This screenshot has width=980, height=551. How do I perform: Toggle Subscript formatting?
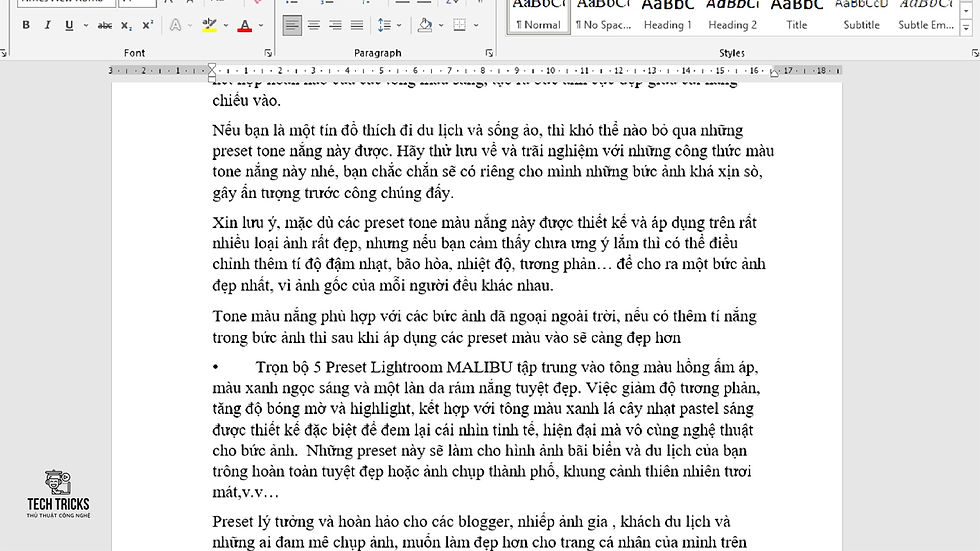coord(126,25)
